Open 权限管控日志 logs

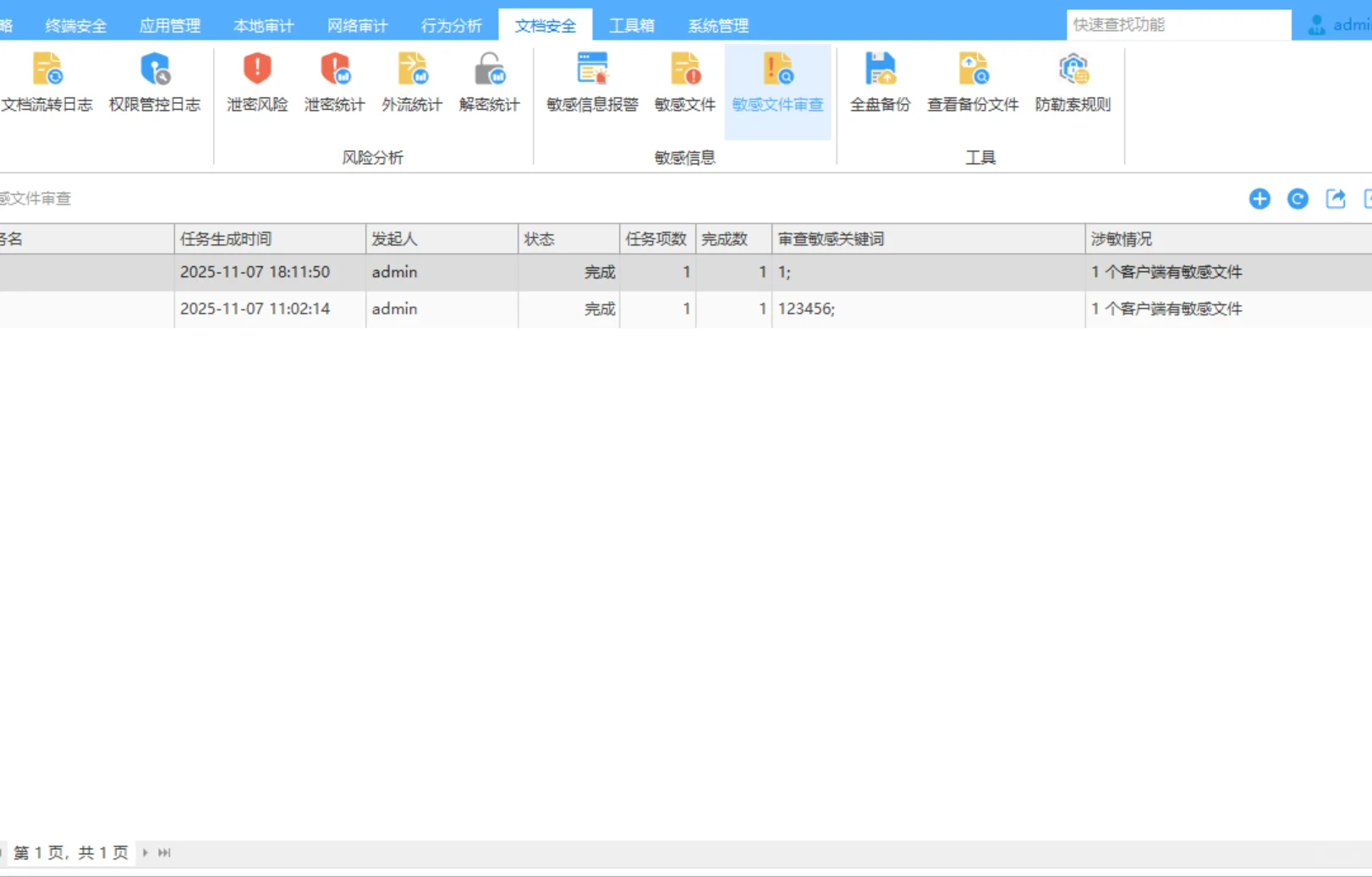[x=155, y=80]
